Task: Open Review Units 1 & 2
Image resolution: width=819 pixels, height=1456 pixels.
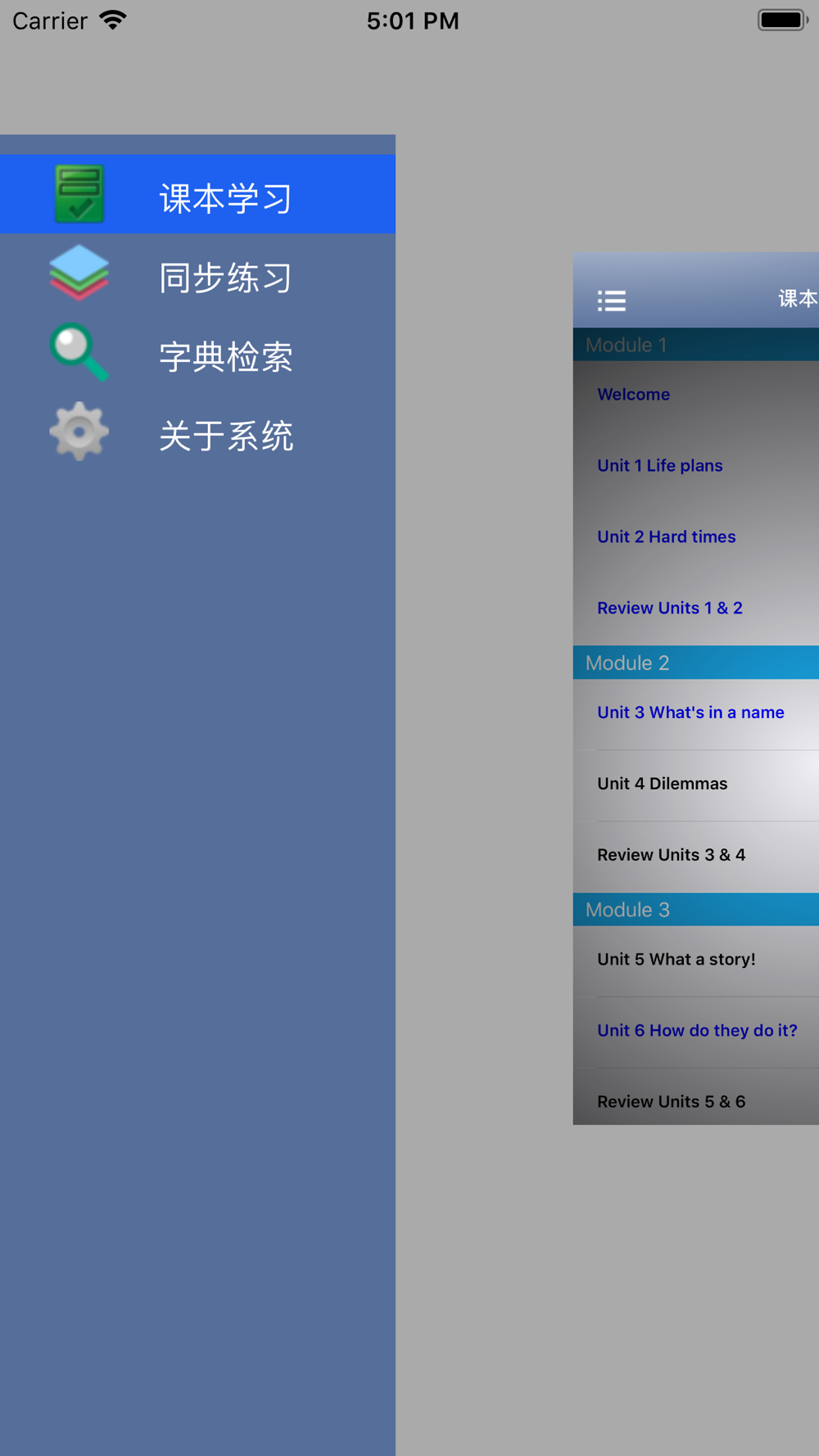Action: point(696,608)
